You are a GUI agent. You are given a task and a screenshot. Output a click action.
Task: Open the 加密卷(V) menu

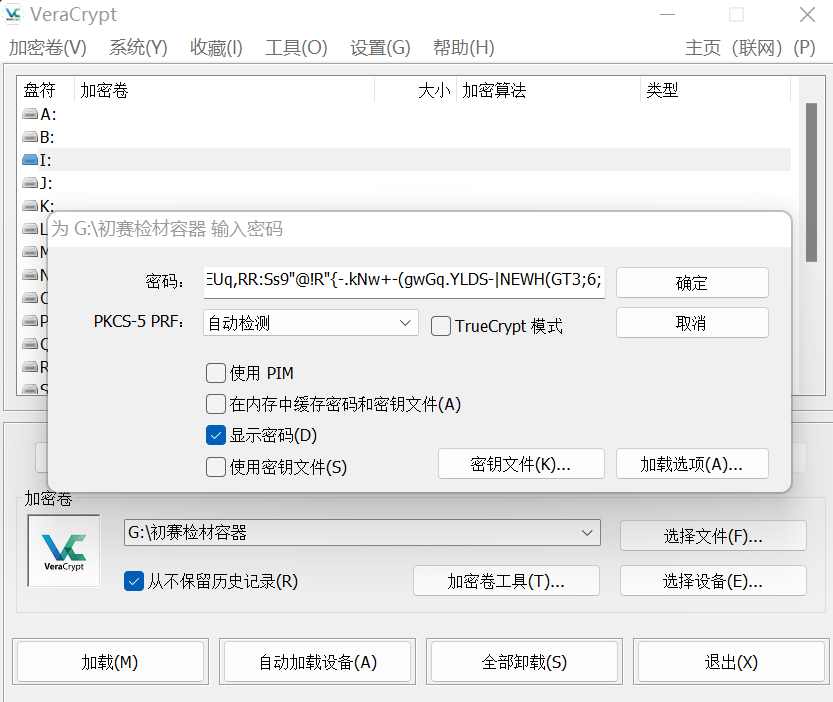click(x=47, y=47)
